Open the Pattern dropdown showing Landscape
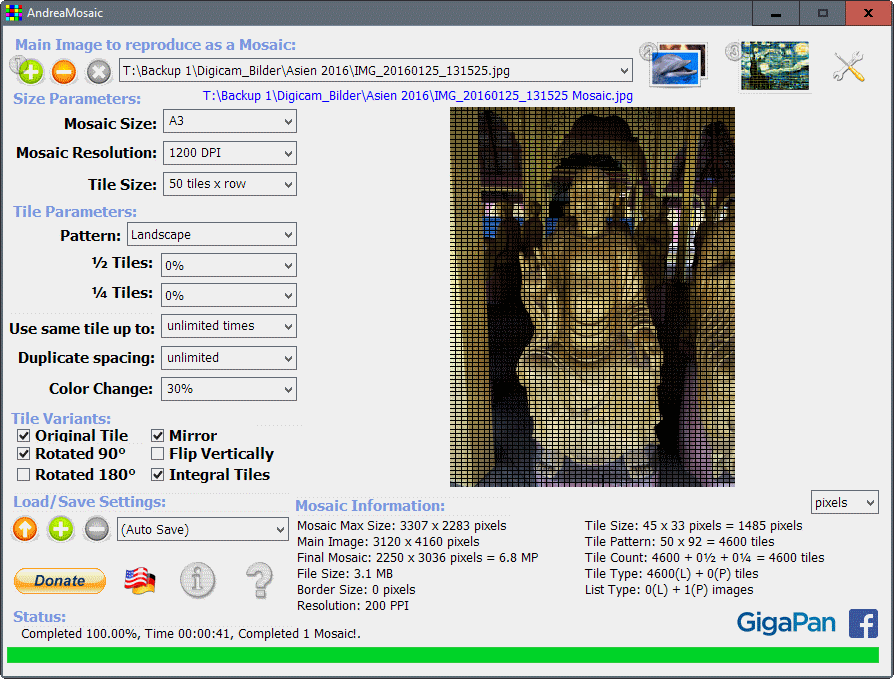This screenshot has width=894, height=679. (212, 235)
